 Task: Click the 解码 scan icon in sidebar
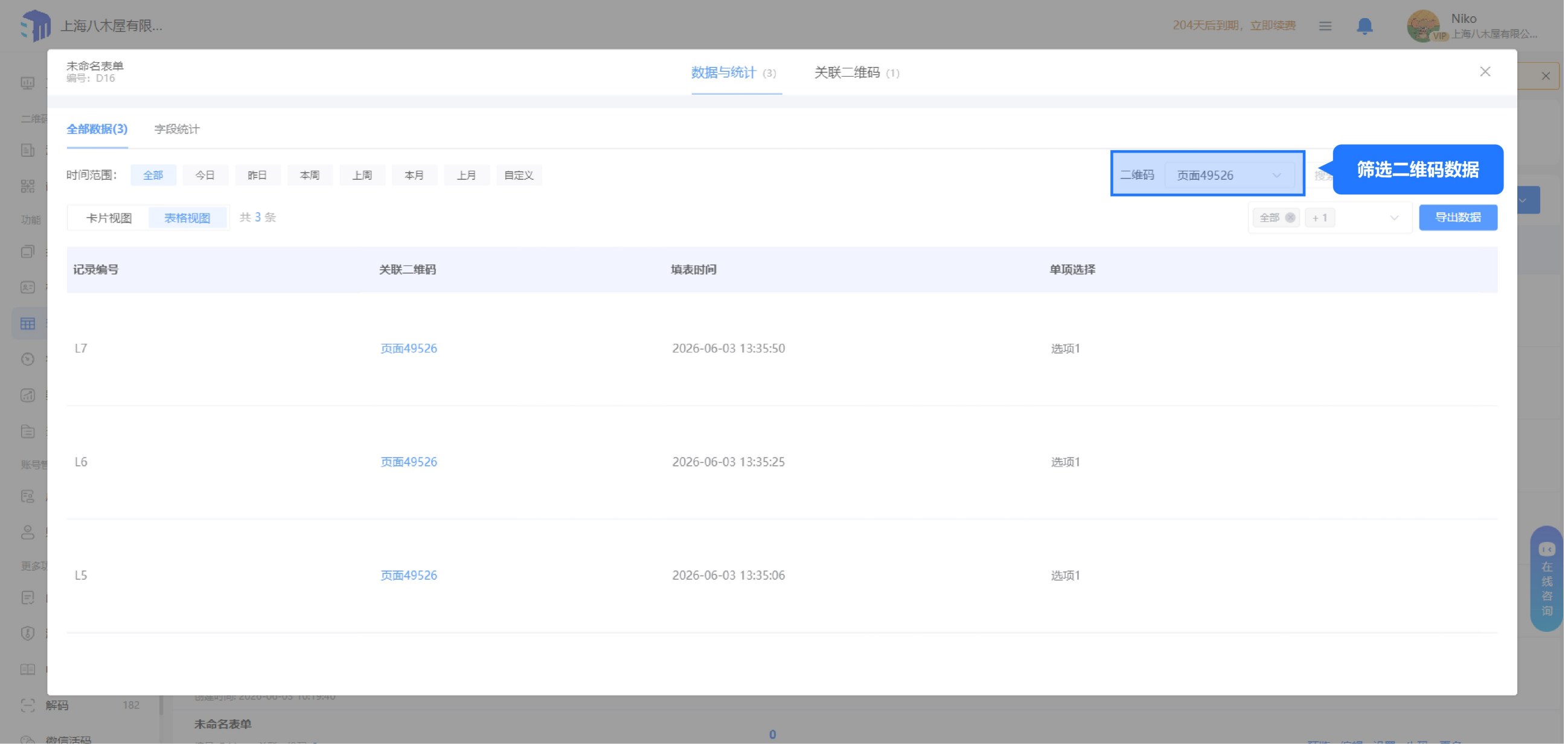(27, 705)
